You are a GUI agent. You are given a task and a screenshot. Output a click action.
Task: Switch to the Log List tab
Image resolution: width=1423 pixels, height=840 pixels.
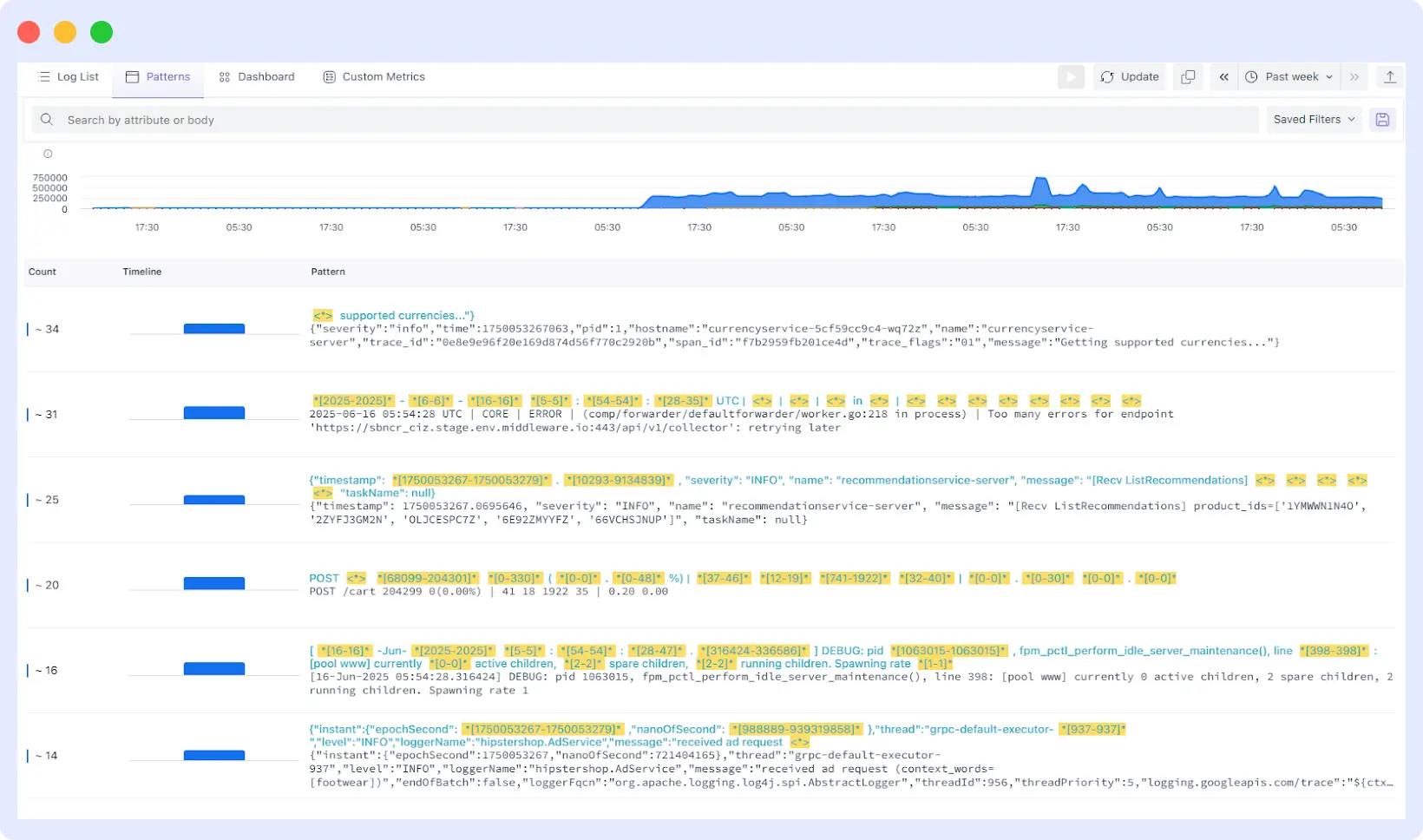[x=69, y=76]
